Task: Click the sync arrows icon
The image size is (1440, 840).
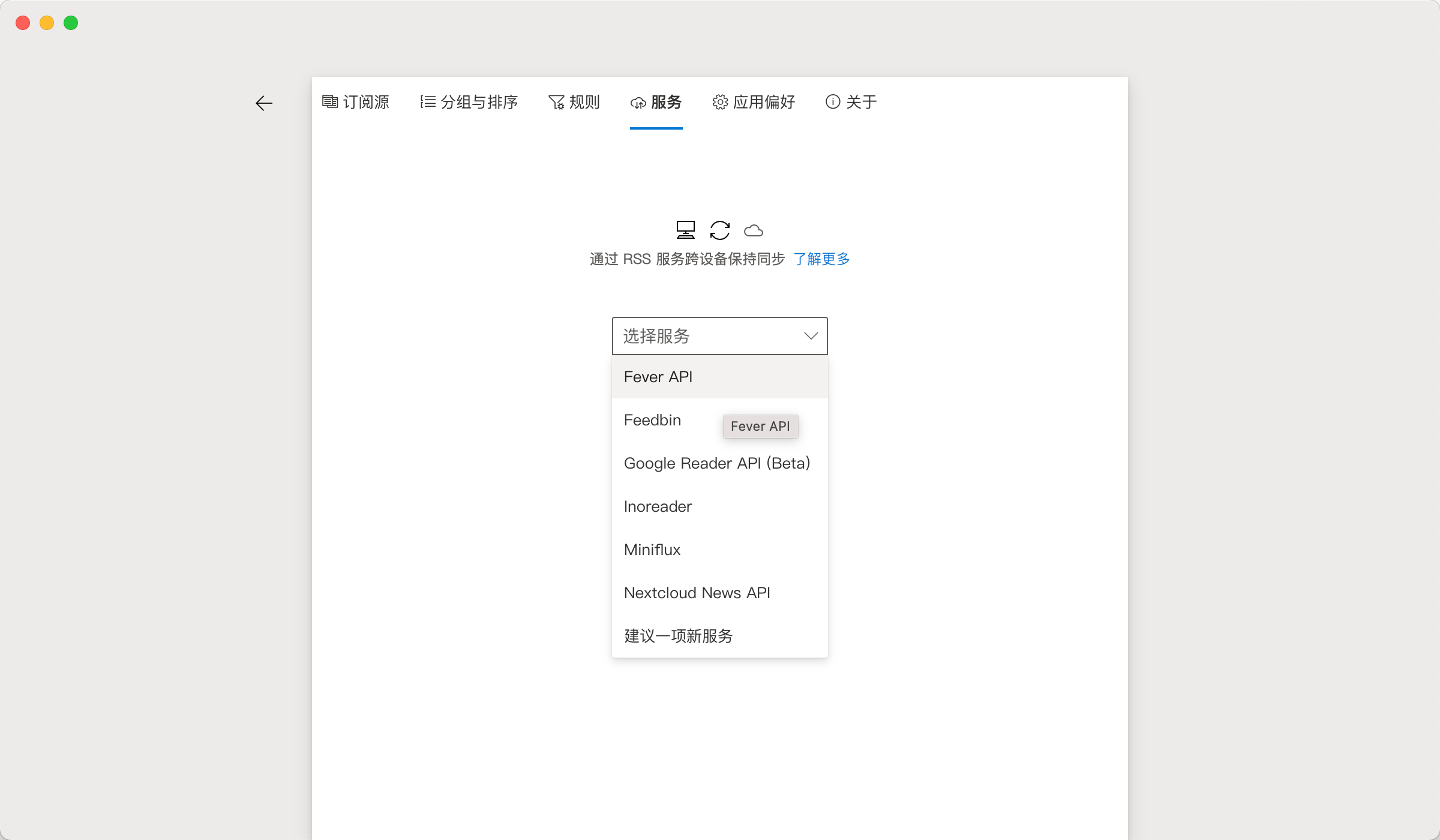Action: 719,230
